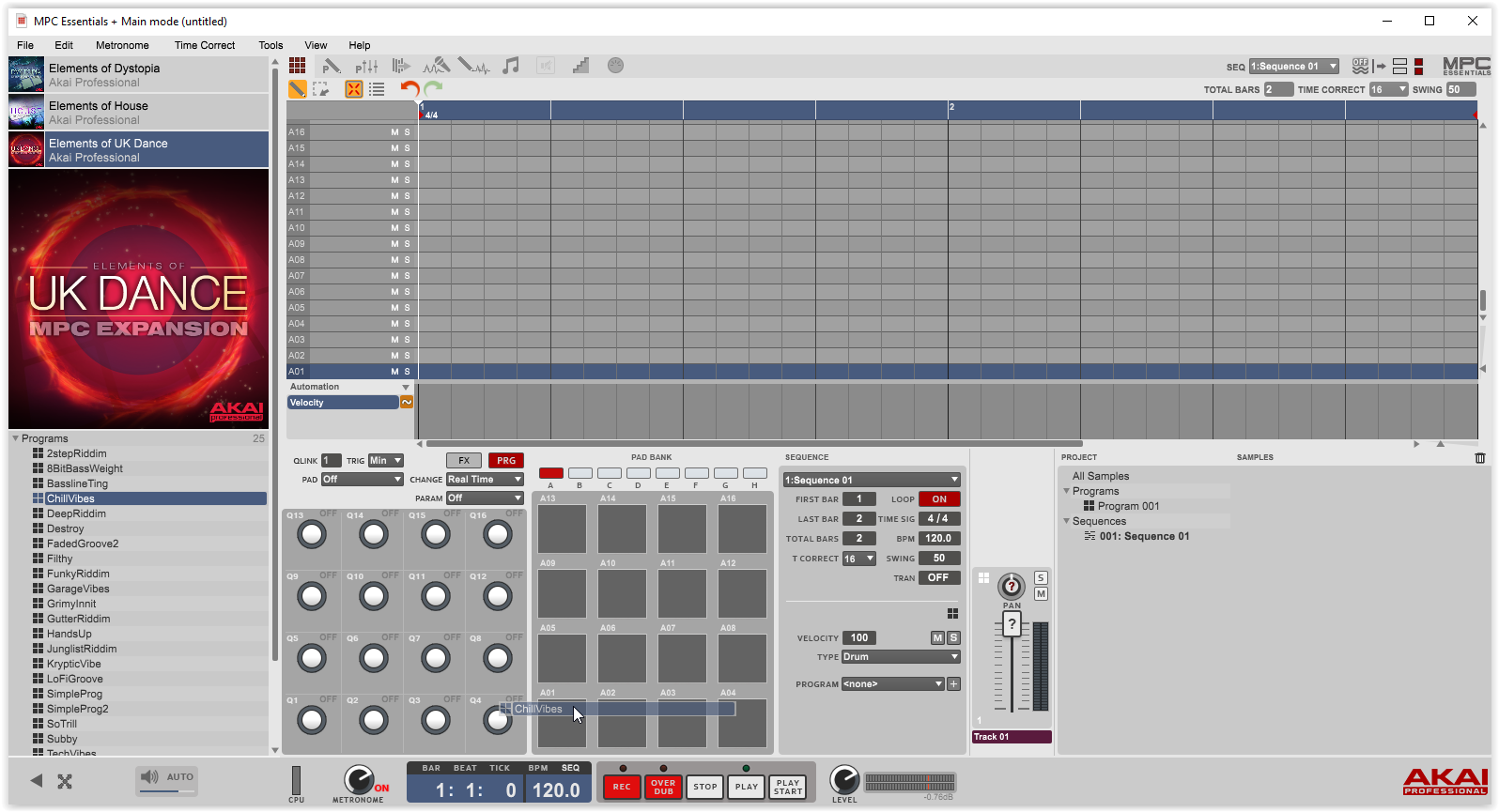Screen dimensions: 1499x812
Task: Open the File menu
Action: 25,45
